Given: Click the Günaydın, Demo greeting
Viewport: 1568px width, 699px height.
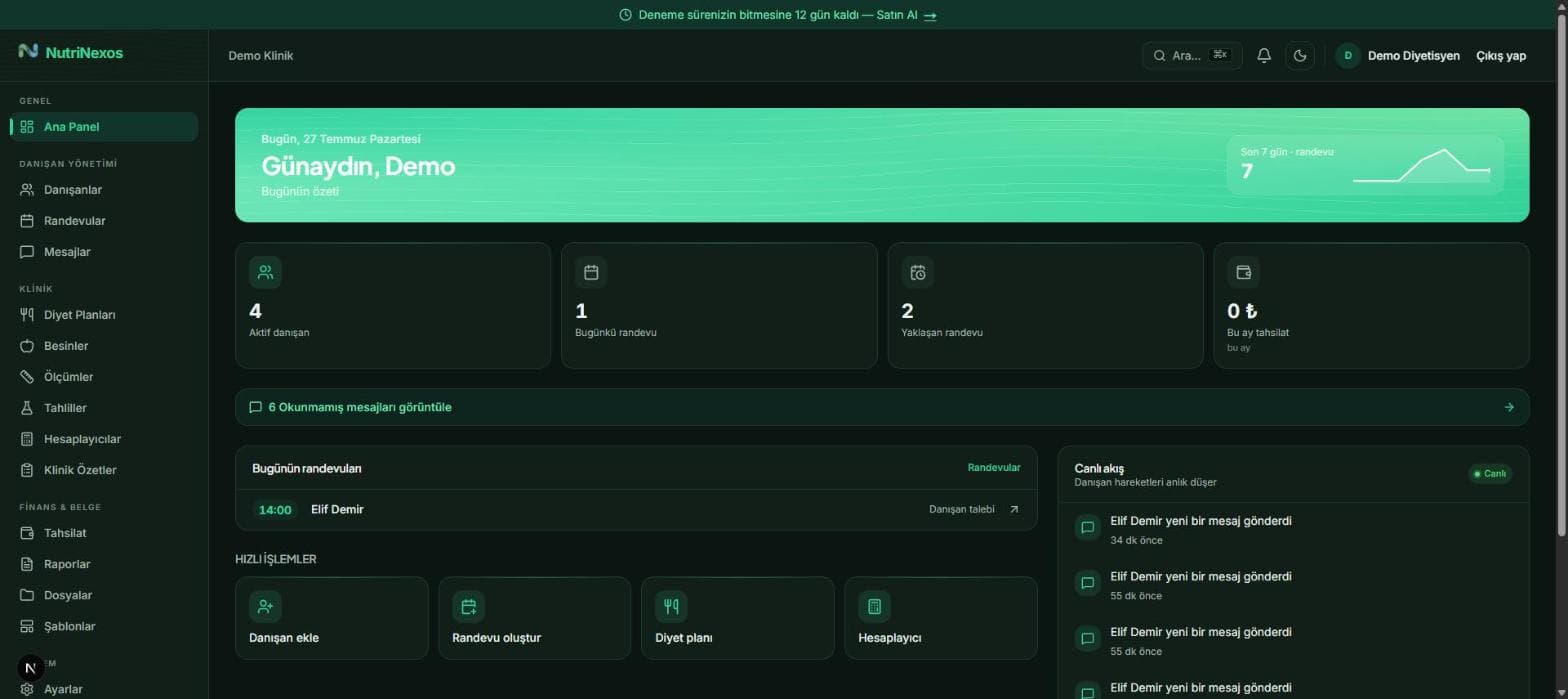Looking at the screenshot, I should pyautogui.click(x=358, y=166).
